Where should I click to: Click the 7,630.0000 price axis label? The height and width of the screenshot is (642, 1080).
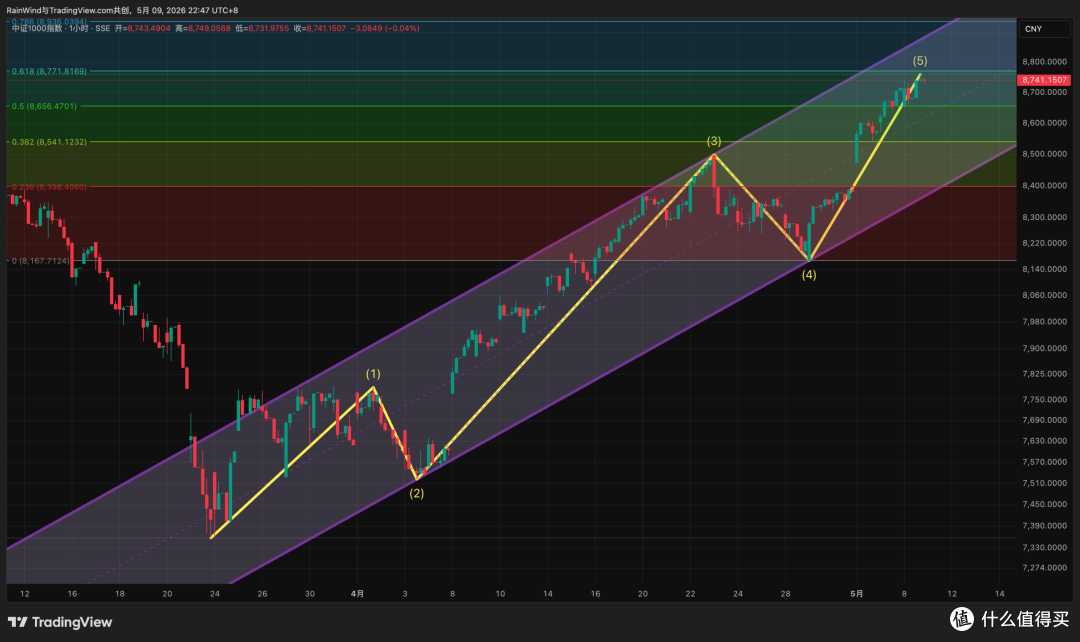click(x=1044, y=441)
